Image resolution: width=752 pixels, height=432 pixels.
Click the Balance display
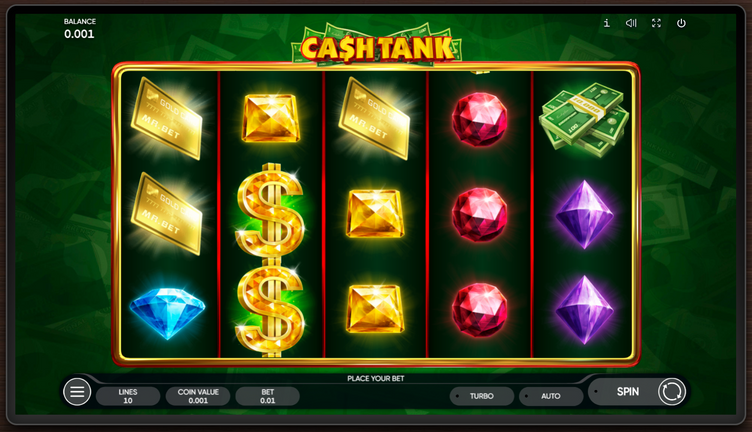coord(80,29)
